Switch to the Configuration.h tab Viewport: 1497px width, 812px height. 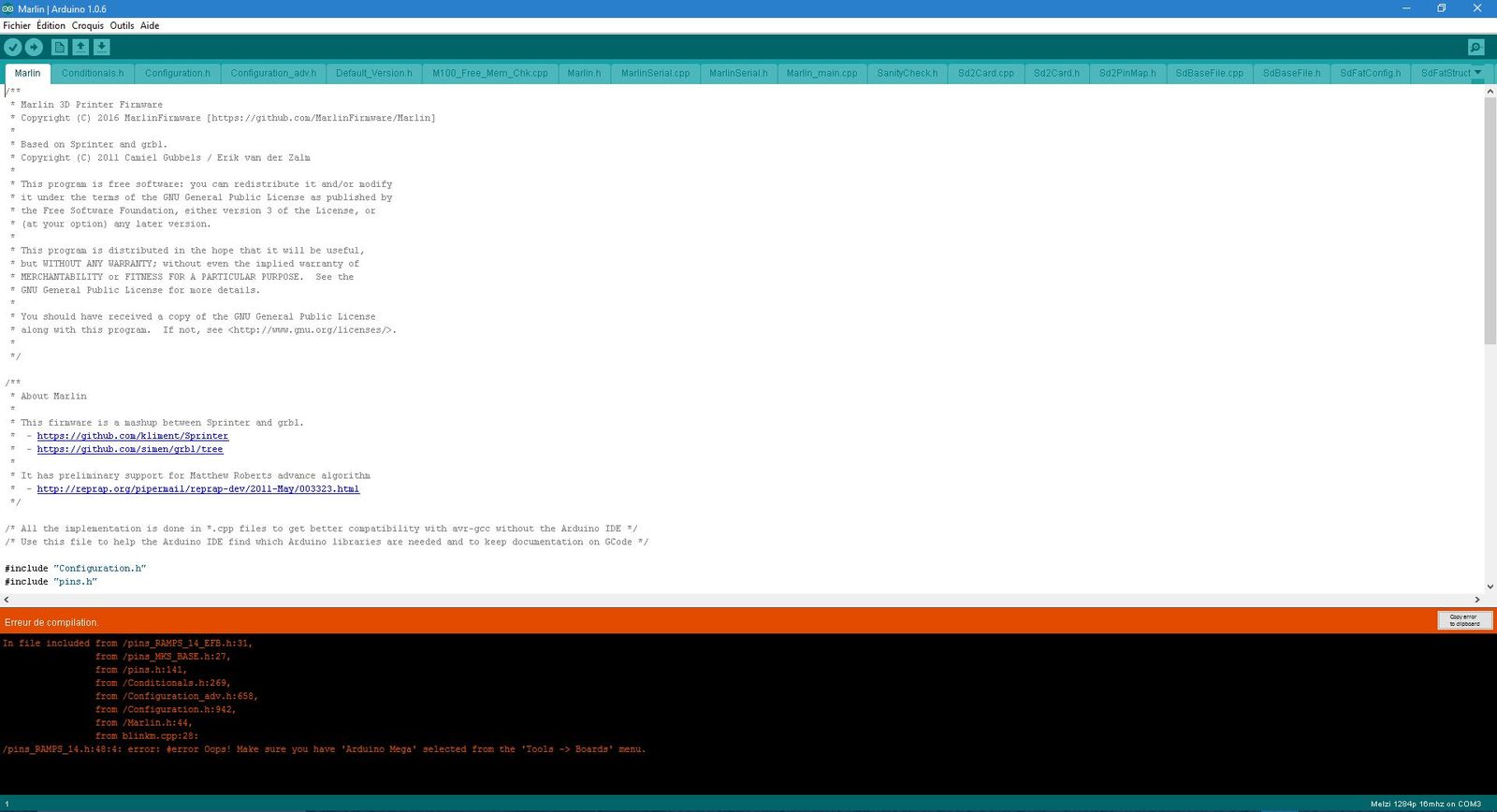pyautogui.click(x=178, y=73)
